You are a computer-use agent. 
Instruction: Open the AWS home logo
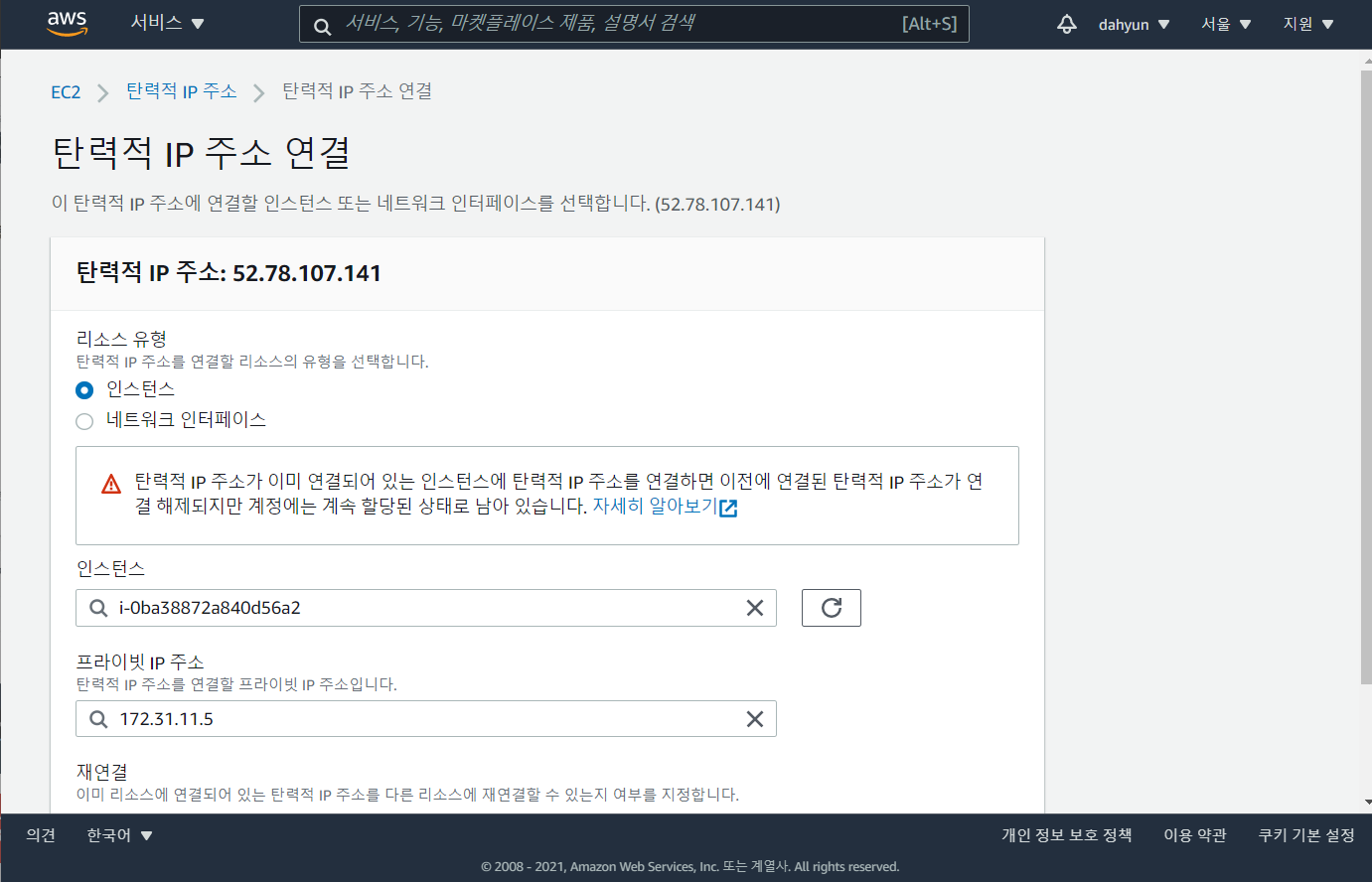(68, 24)
